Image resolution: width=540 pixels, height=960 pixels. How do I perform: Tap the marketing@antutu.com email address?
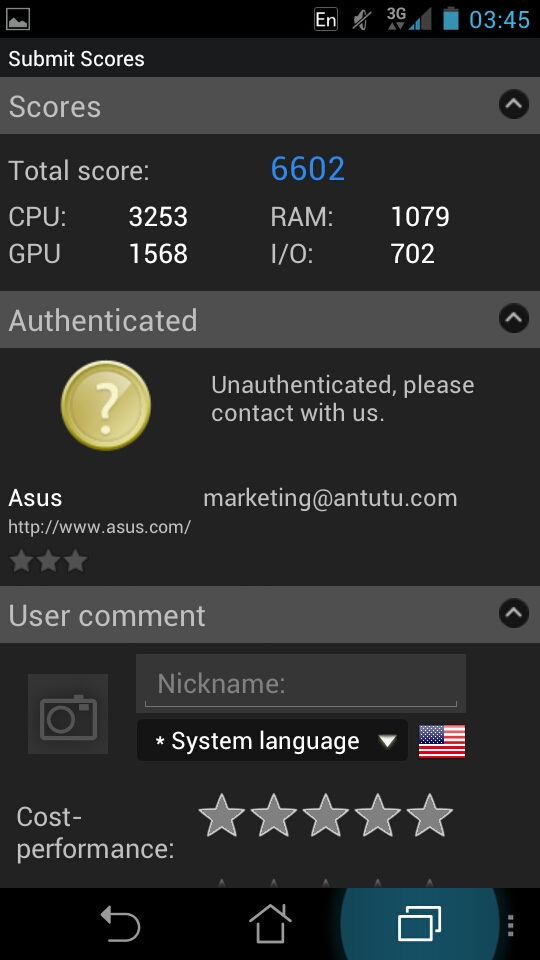pyautogui.click(x=330, y=498)
